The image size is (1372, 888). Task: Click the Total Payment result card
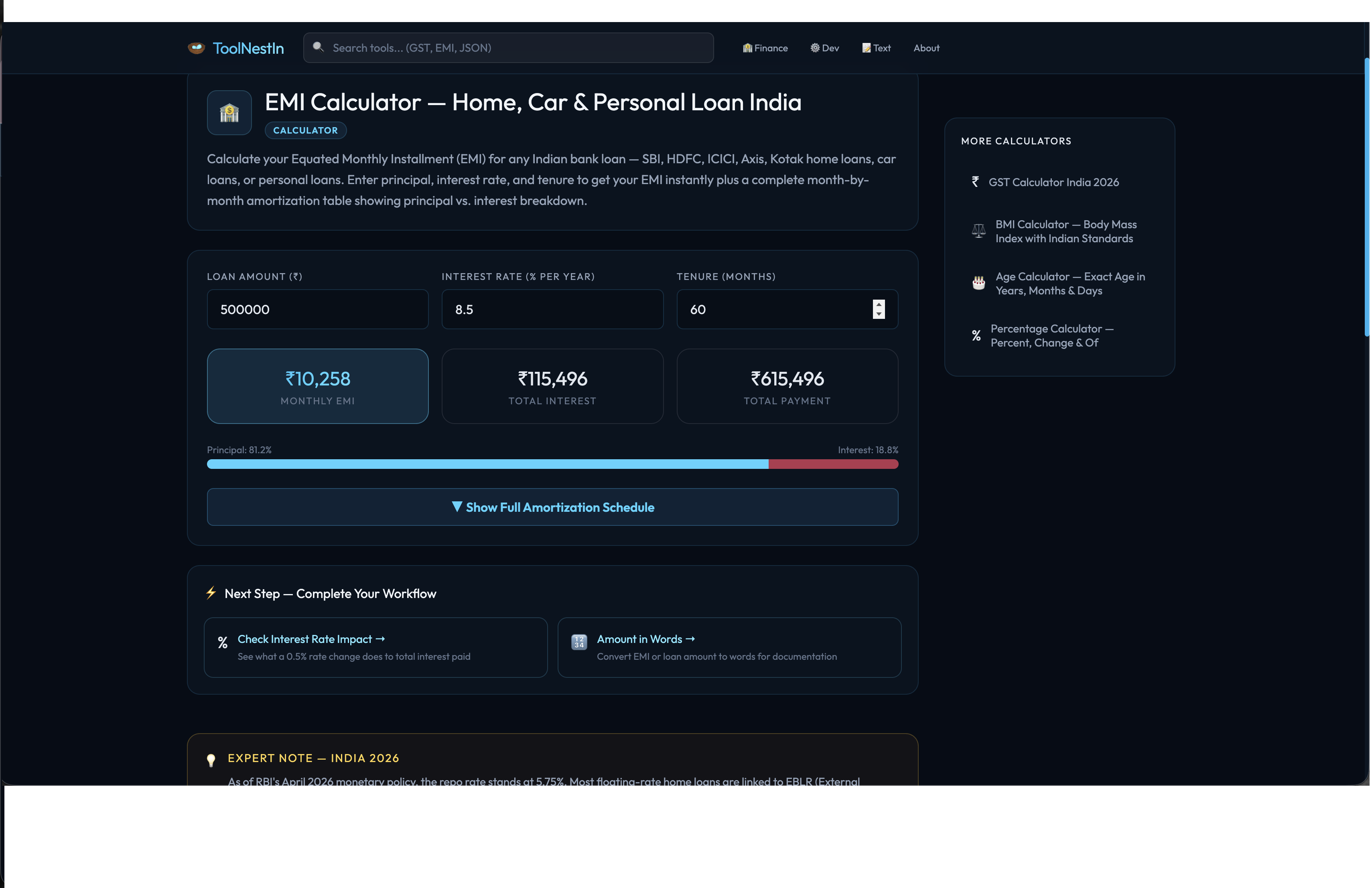(x=787, y=387)
